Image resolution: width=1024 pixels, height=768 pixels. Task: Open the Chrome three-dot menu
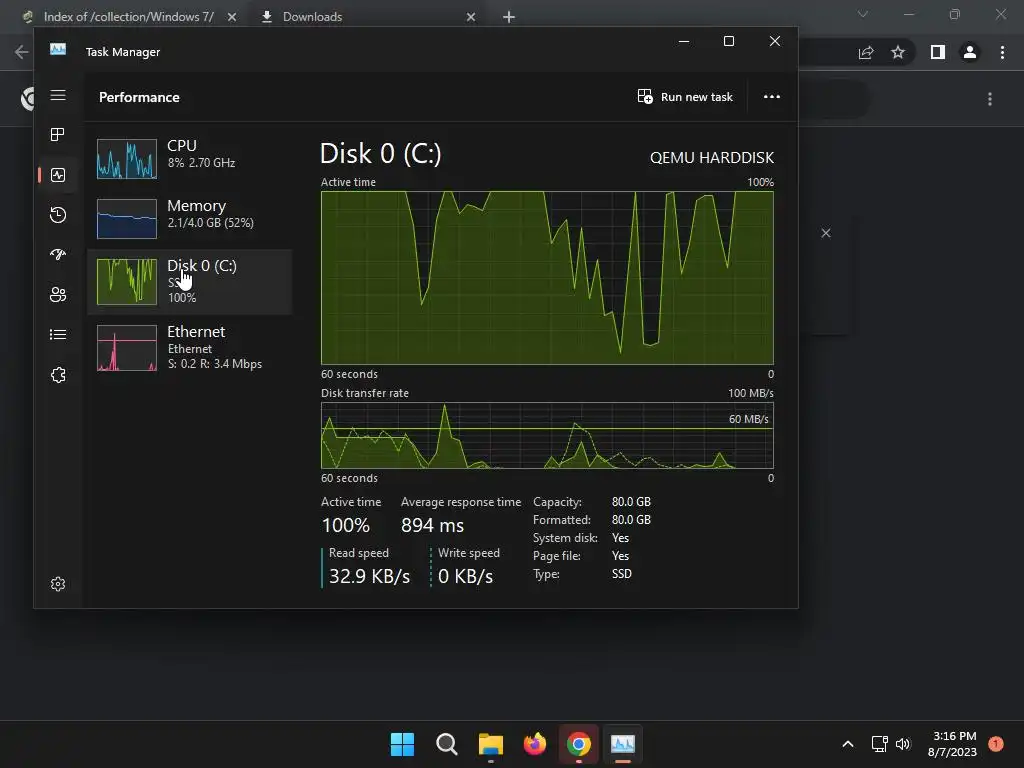pos(1002,52)
